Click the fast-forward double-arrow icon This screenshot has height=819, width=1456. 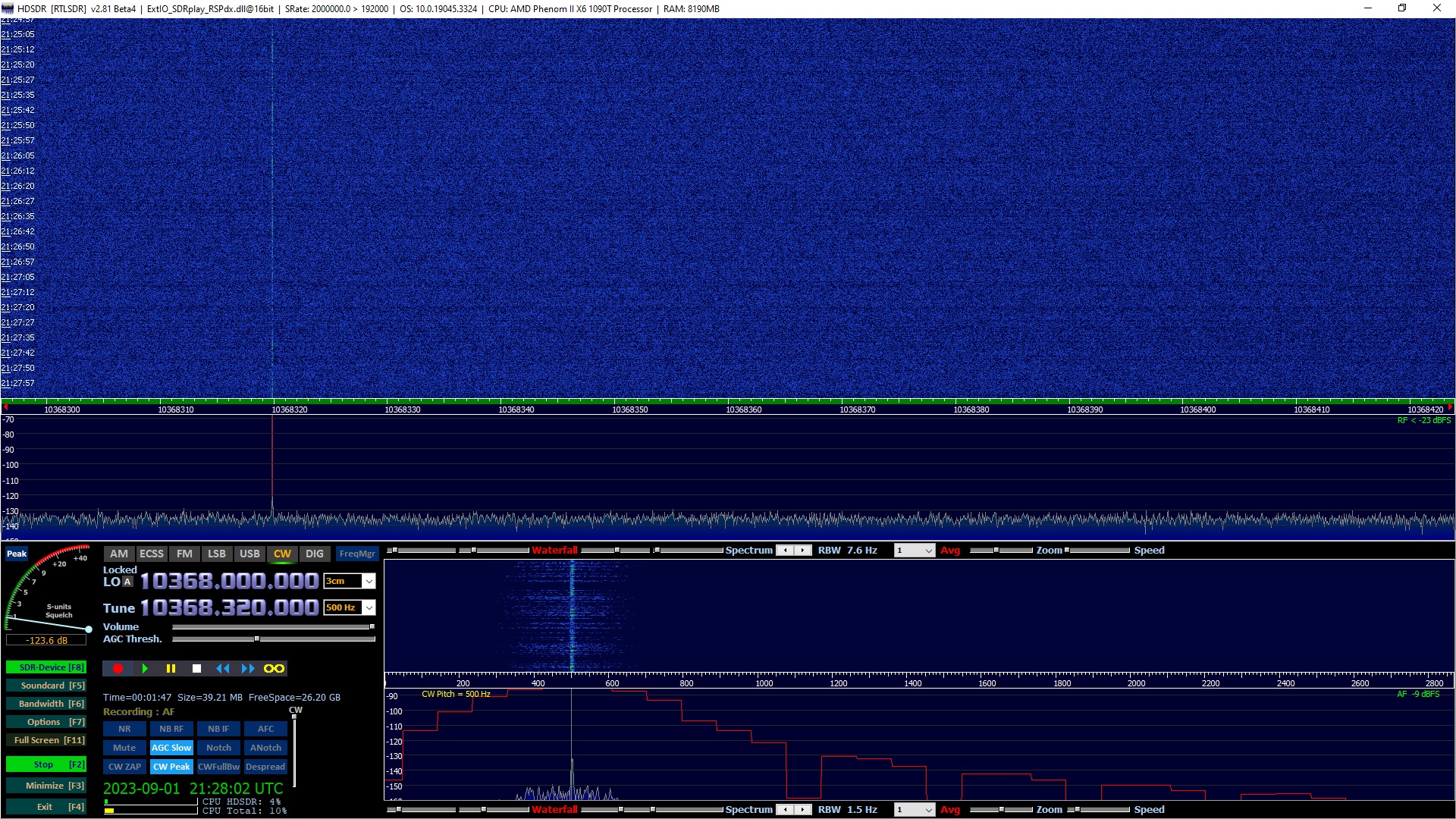(248, 668)
